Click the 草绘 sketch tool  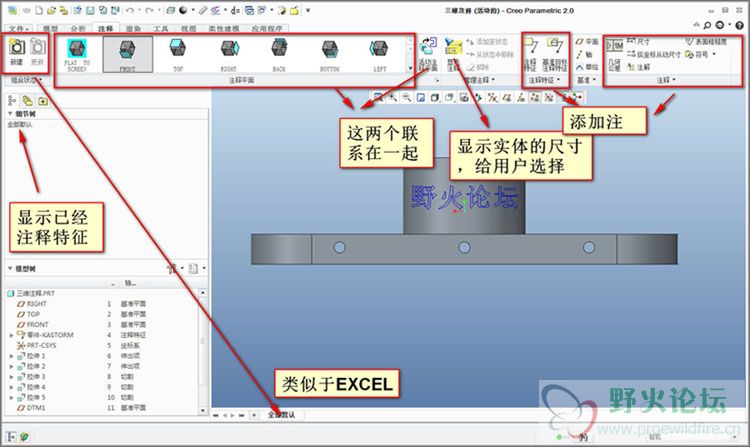pos(587,67)
